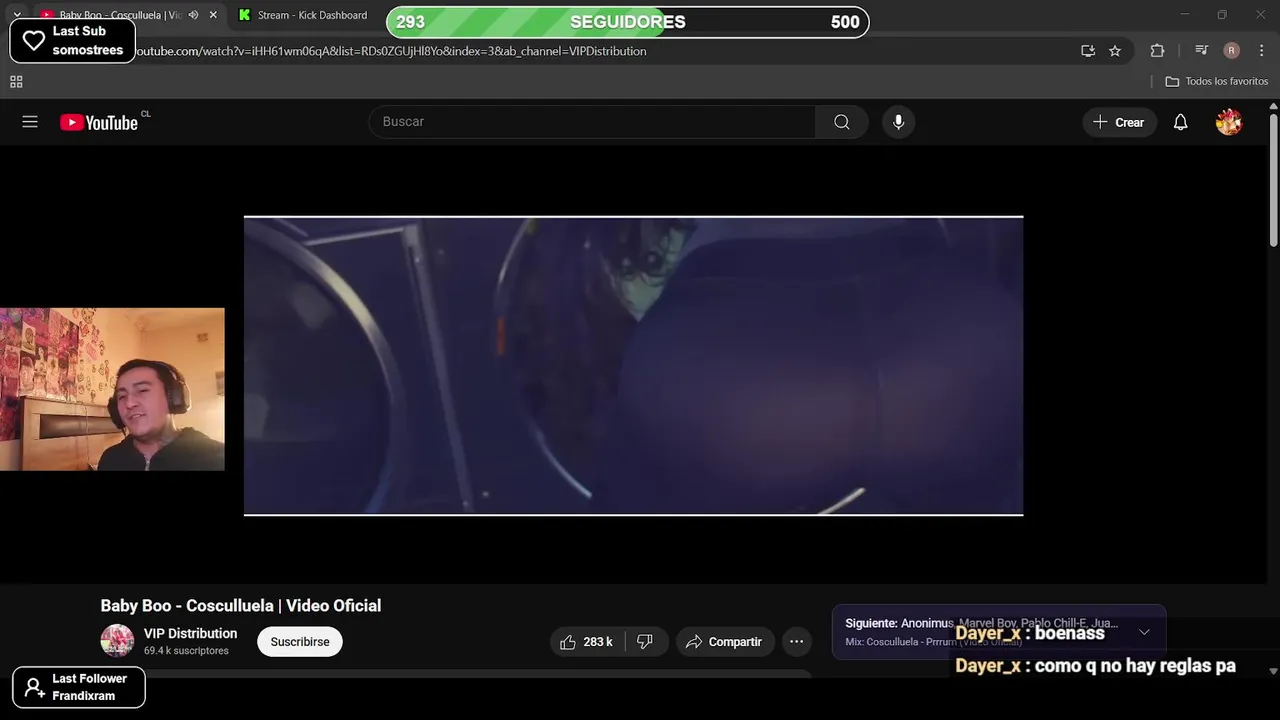Click in the Buscar search field
The height and width of the screenshot is (720, 1280).
pos(592,122)
